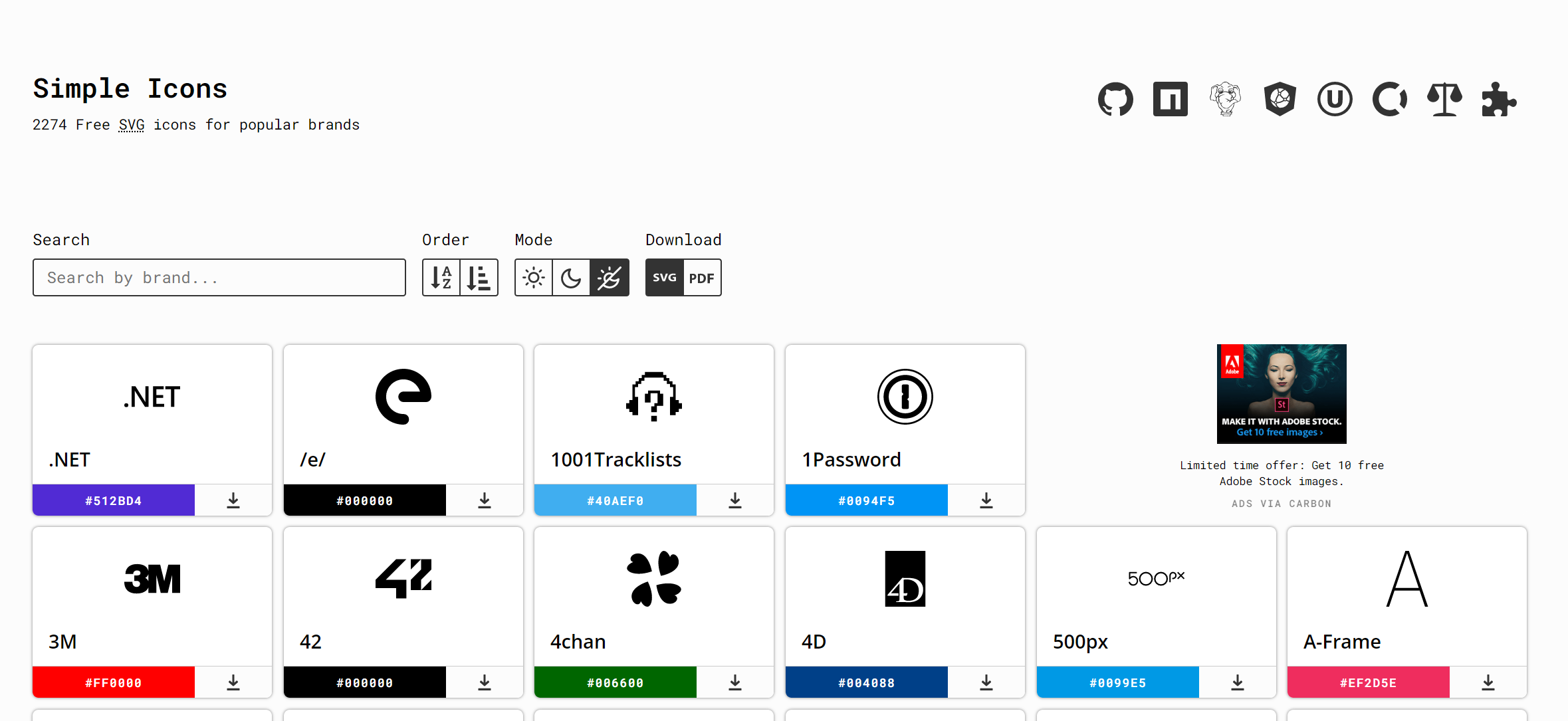Click the Packagist elephant icon
The image size is (1568, 721).
pyautogui.click(x=1225, y=100)
